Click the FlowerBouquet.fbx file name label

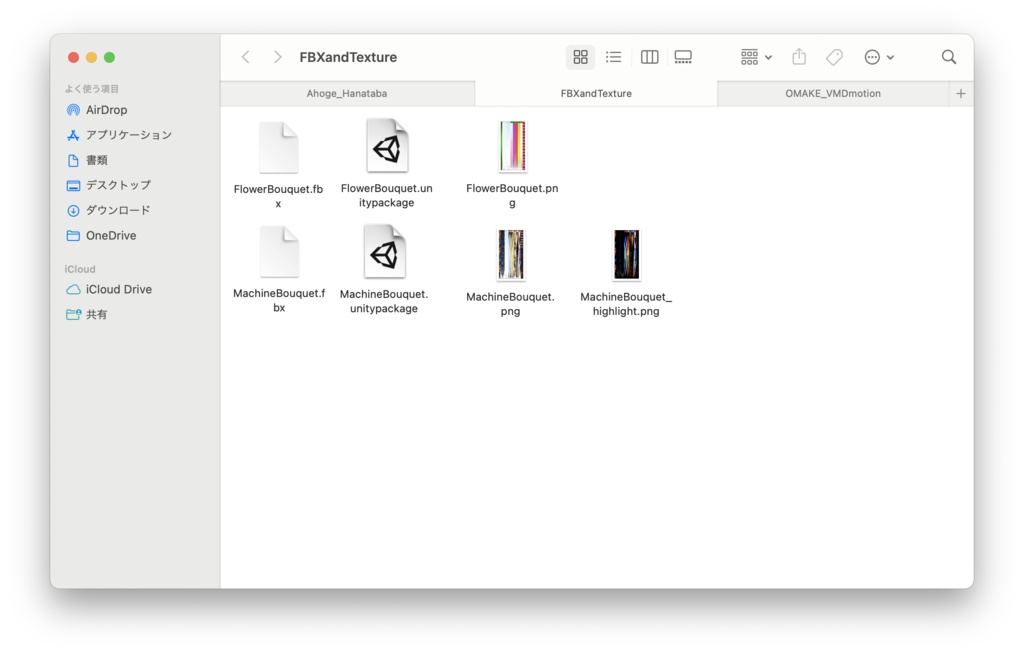click(x=278, y=196)
